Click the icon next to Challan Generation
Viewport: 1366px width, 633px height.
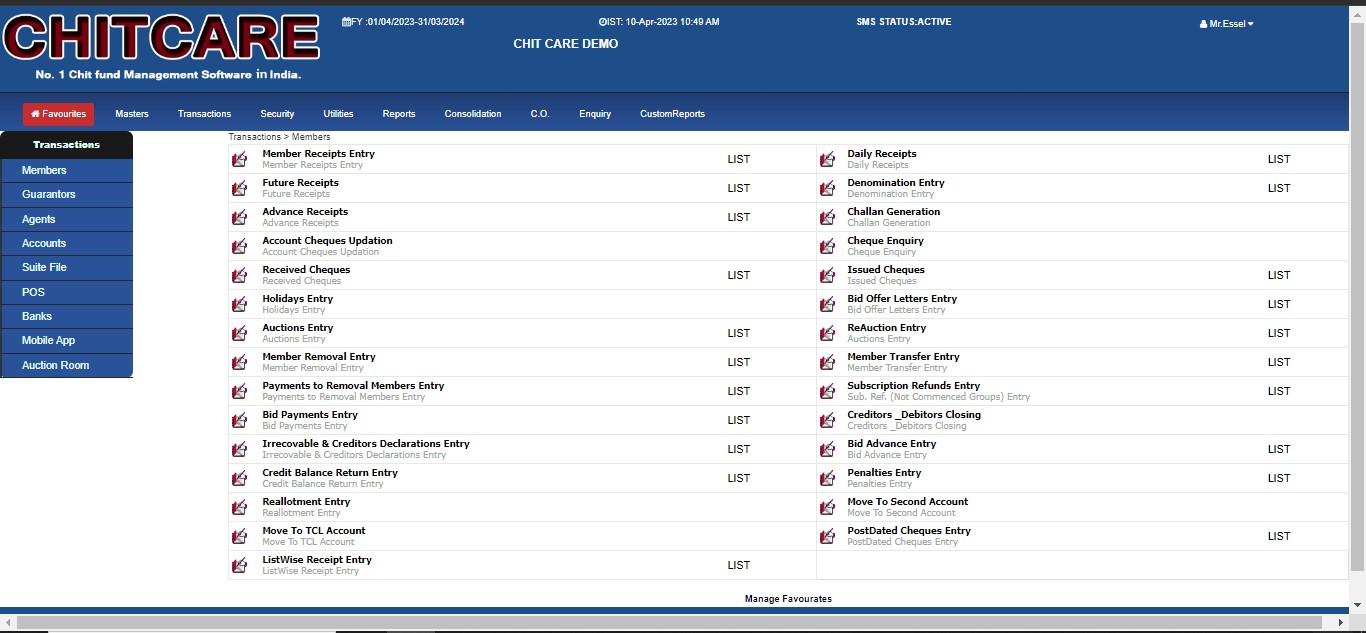pos(827,217)
